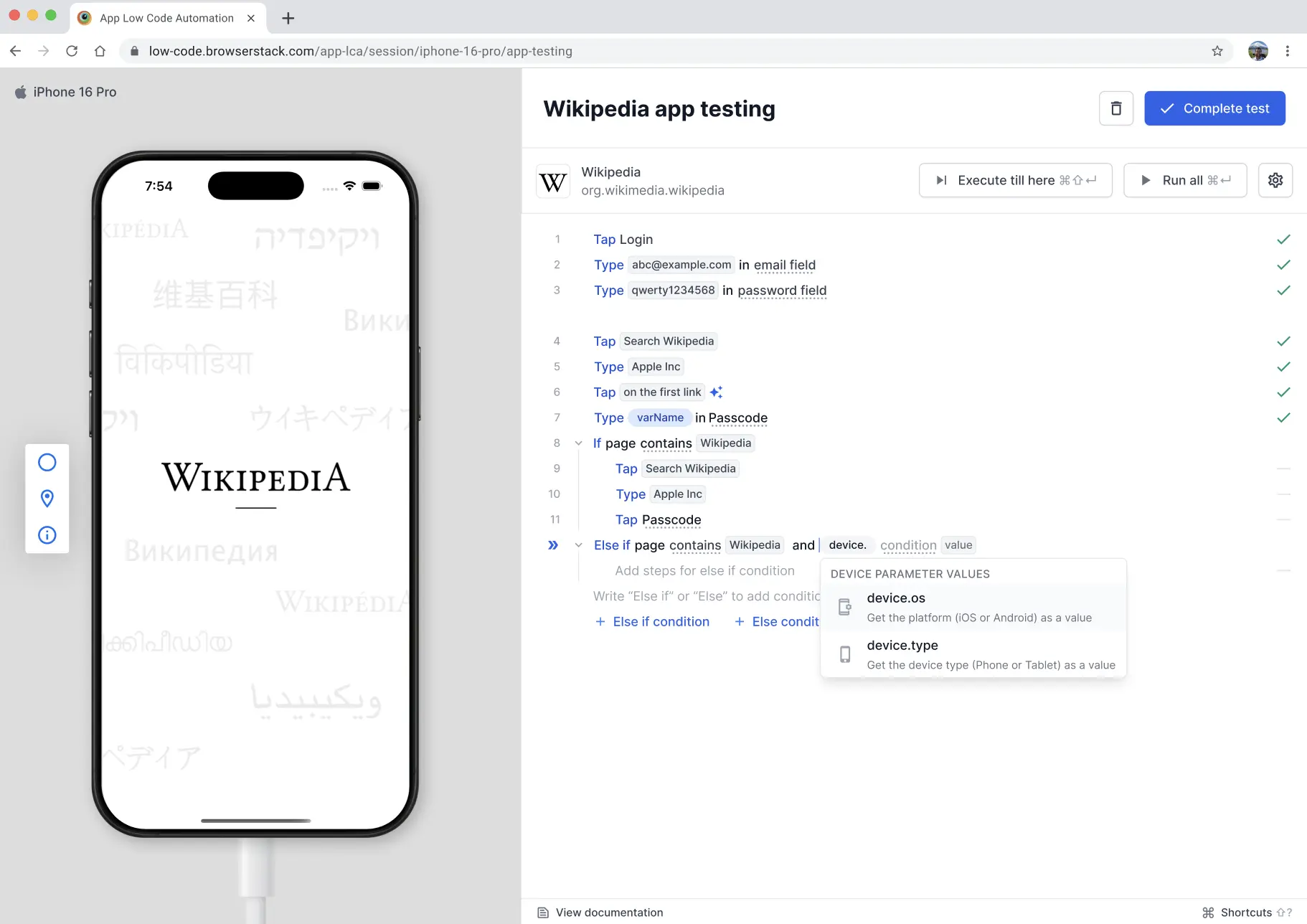Click org.wikimedia.wikipedia package name
The height and width of the screenshot is (924, 1307).
click(652, 191)
